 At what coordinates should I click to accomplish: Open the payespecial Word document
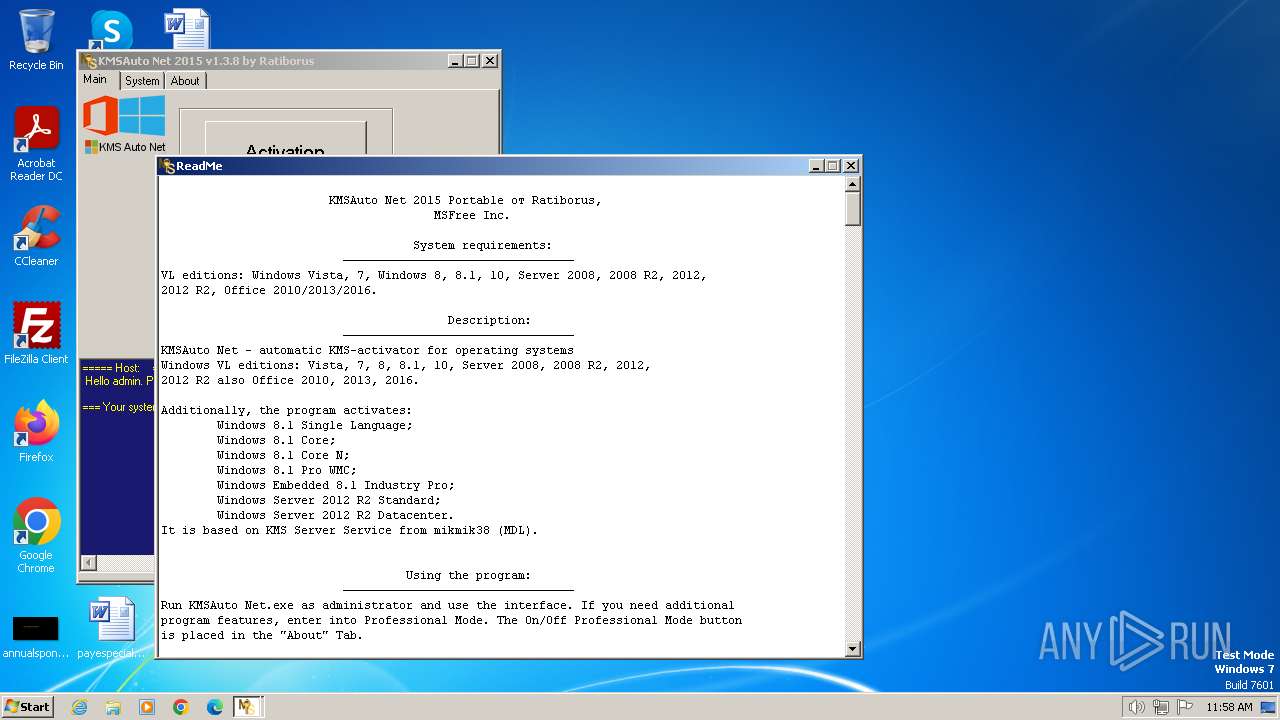(111, 629)
